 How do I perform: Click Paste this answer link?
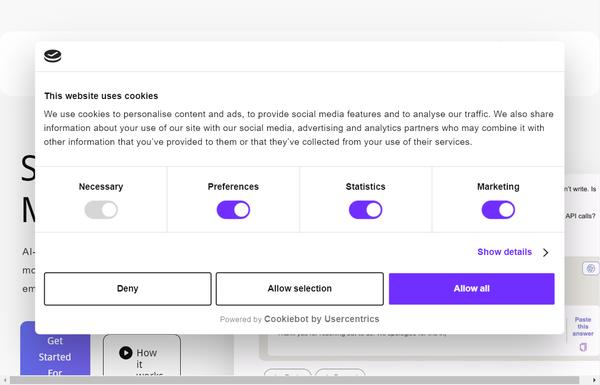point(583,326)
